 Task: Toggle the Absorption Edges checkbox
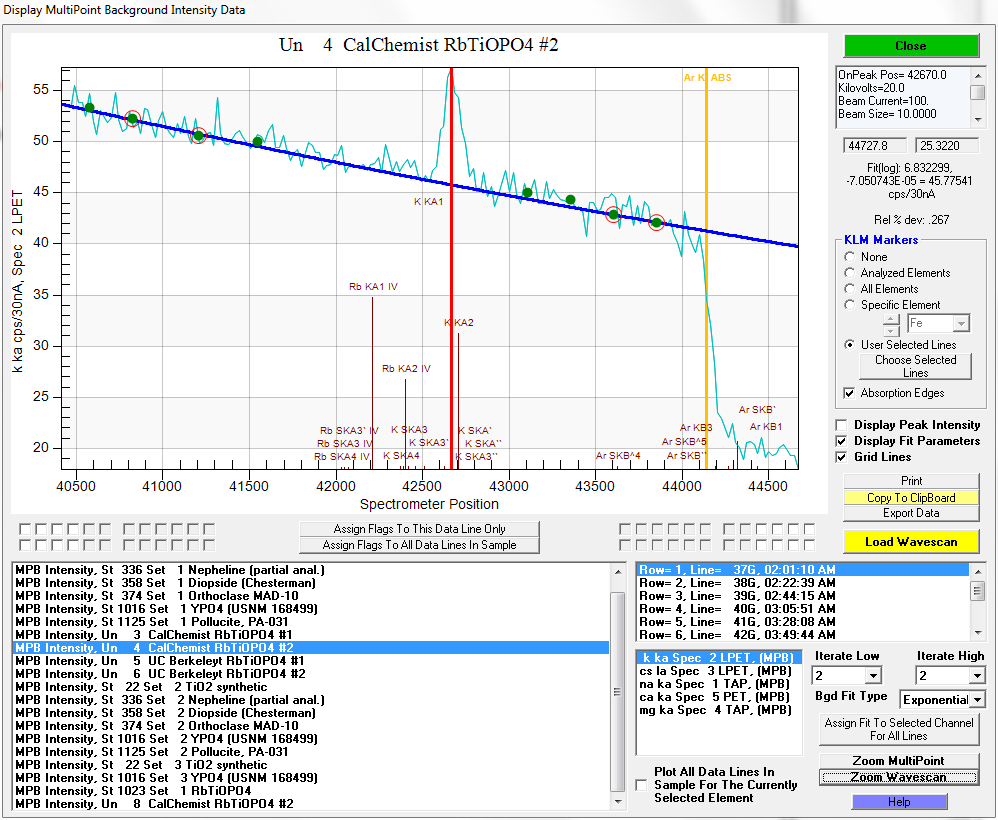(x=850, y=393)
